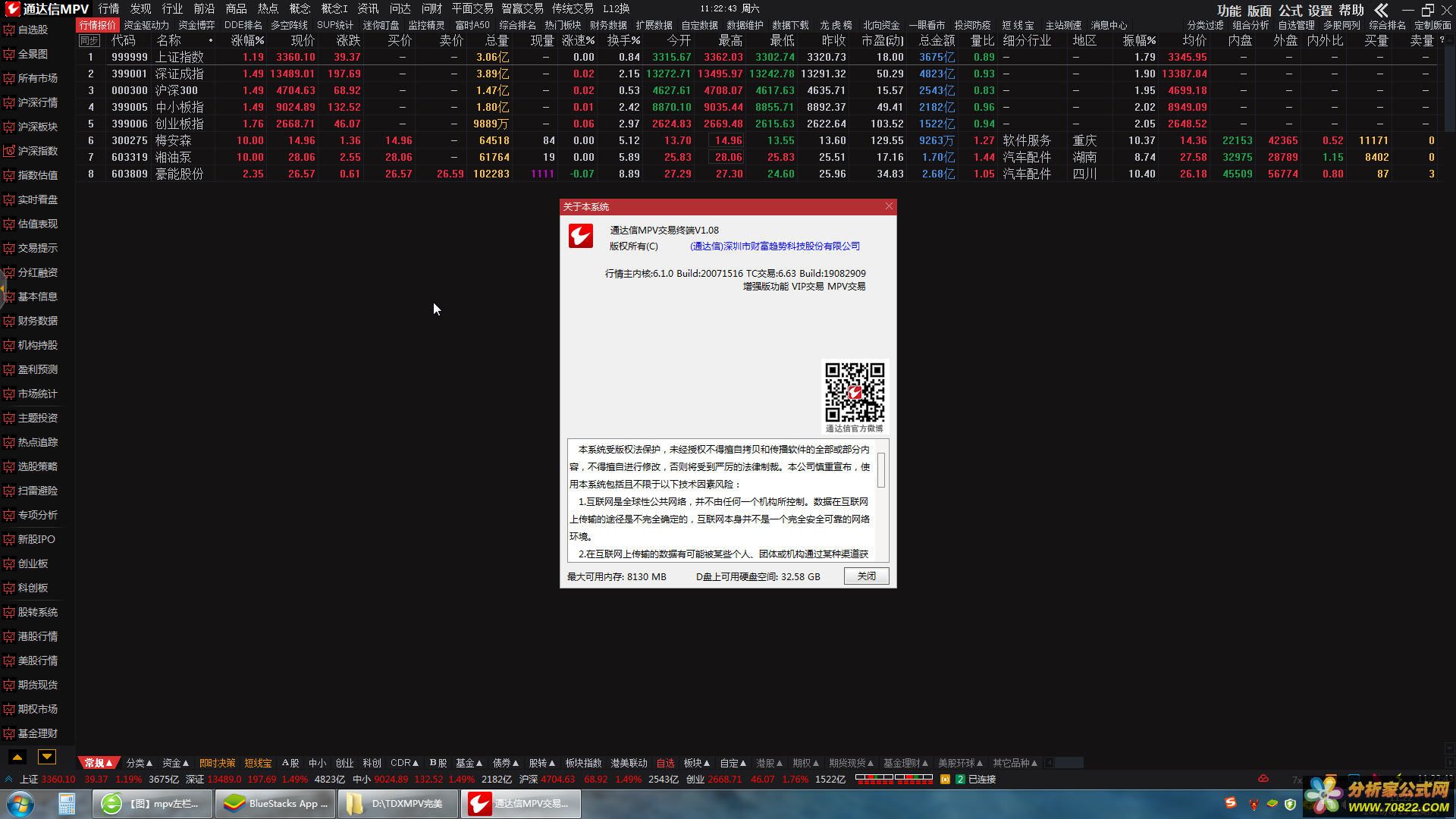Image resolution: width=1456 pixels, height=819 pixels.
Task: Open 自选股 in the left sidebar
Action: pos(33,30)
